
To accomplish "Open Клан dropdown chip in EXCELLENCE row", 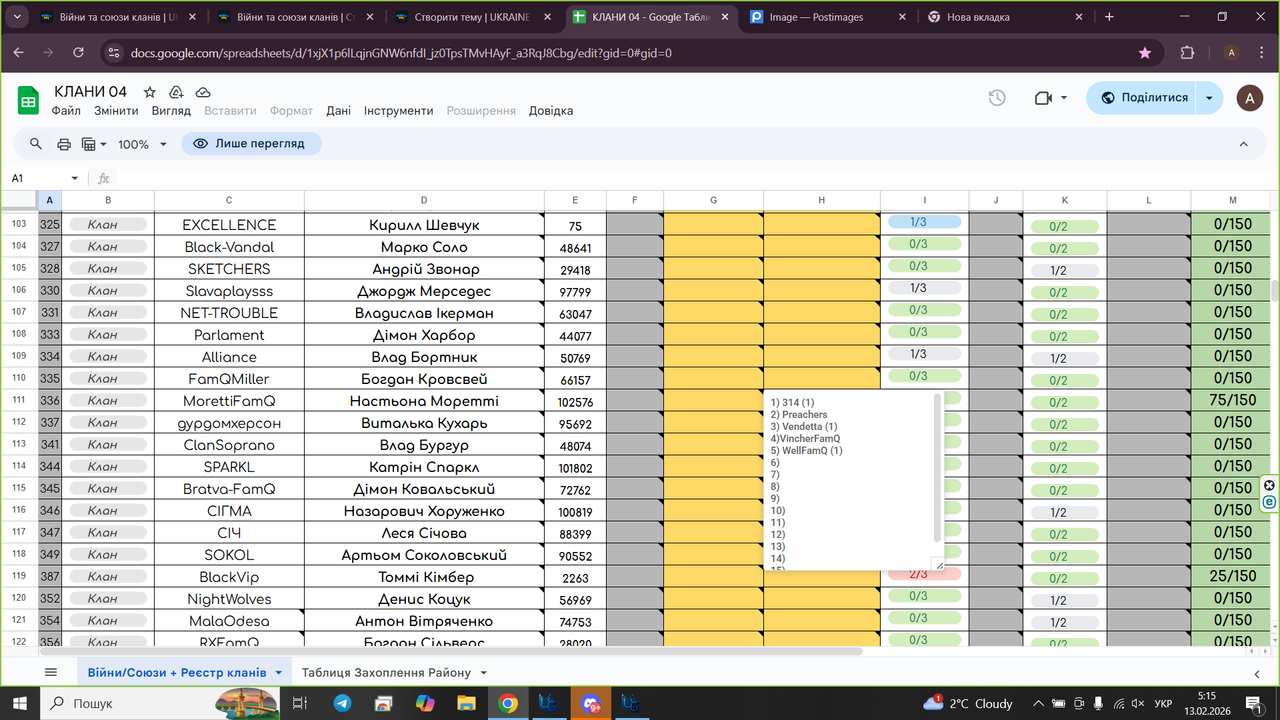I will (107, 224).
